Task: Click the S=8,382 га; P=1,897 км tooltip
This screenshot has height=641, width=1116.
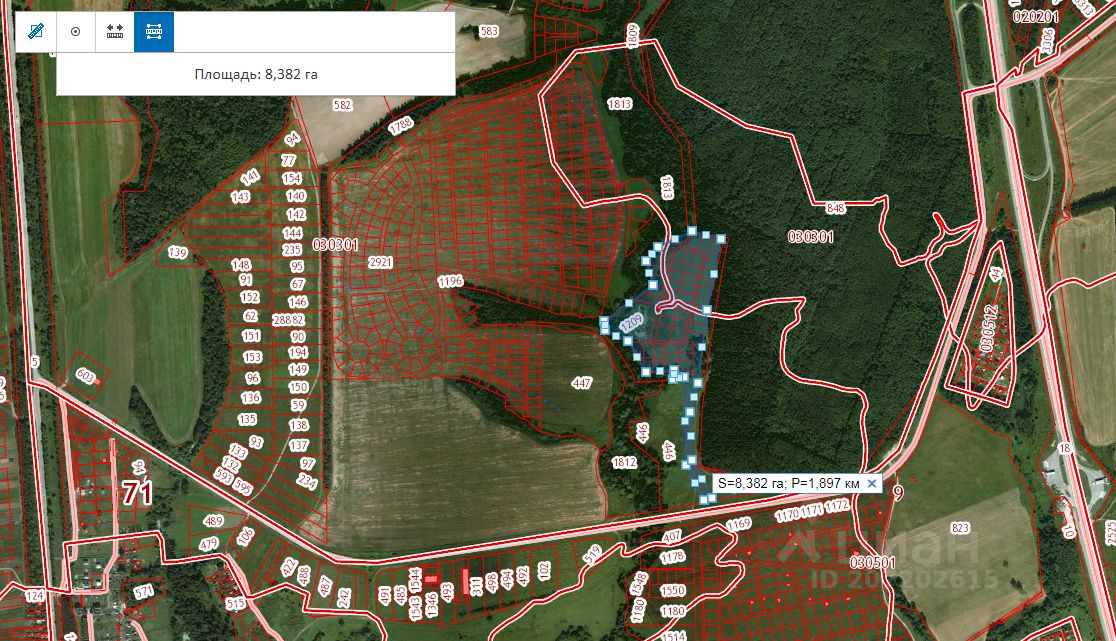Action: pos(789,484)
